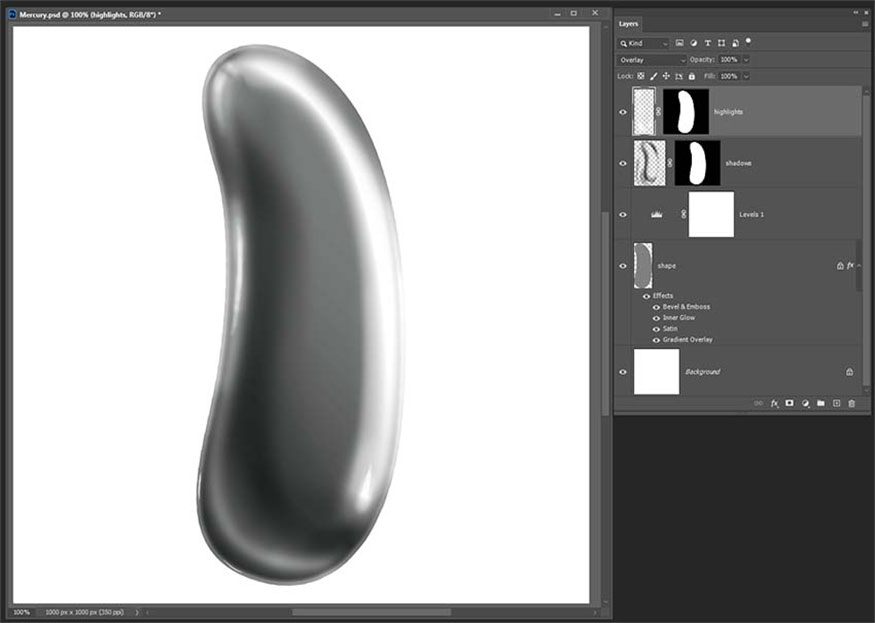Image resolution: width=875 pixels, height=623 pixels.
Task: Lock image pixels brush icon
Action: 653,76
